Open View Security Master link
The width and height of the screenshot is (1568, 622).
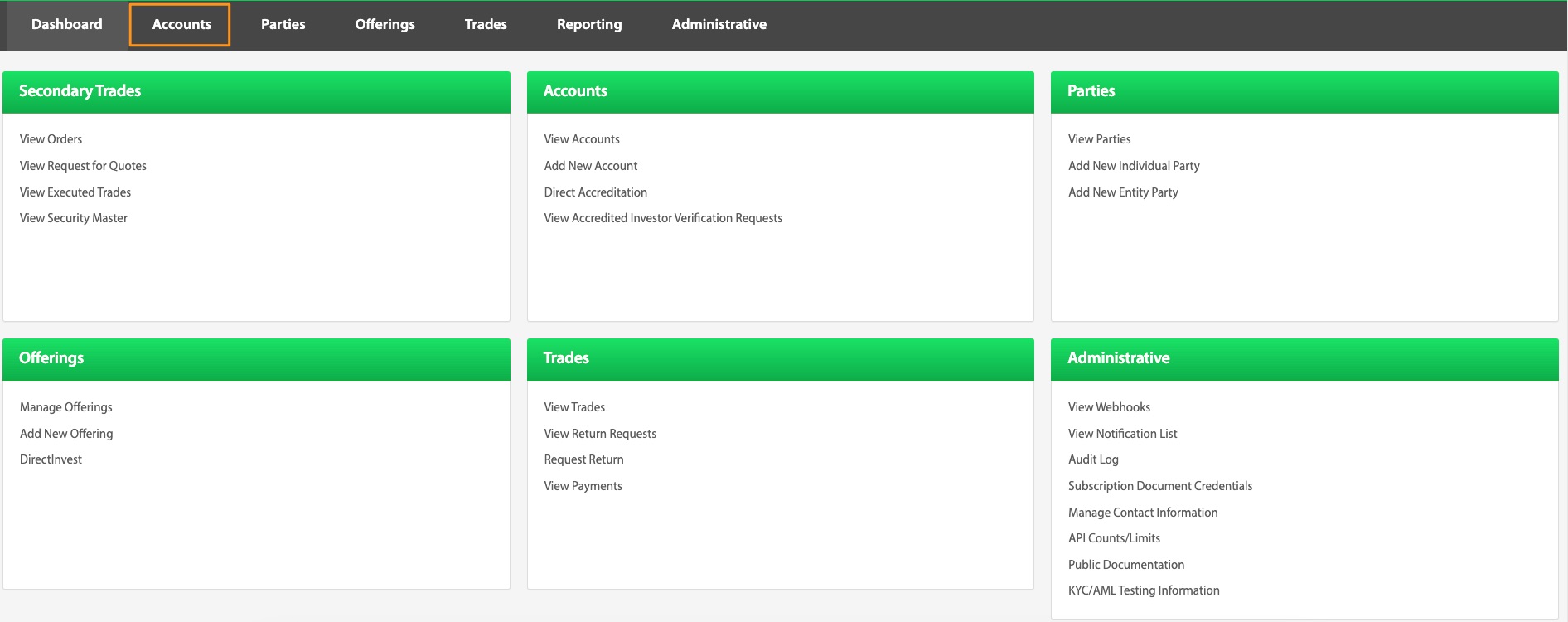[74, 218]
